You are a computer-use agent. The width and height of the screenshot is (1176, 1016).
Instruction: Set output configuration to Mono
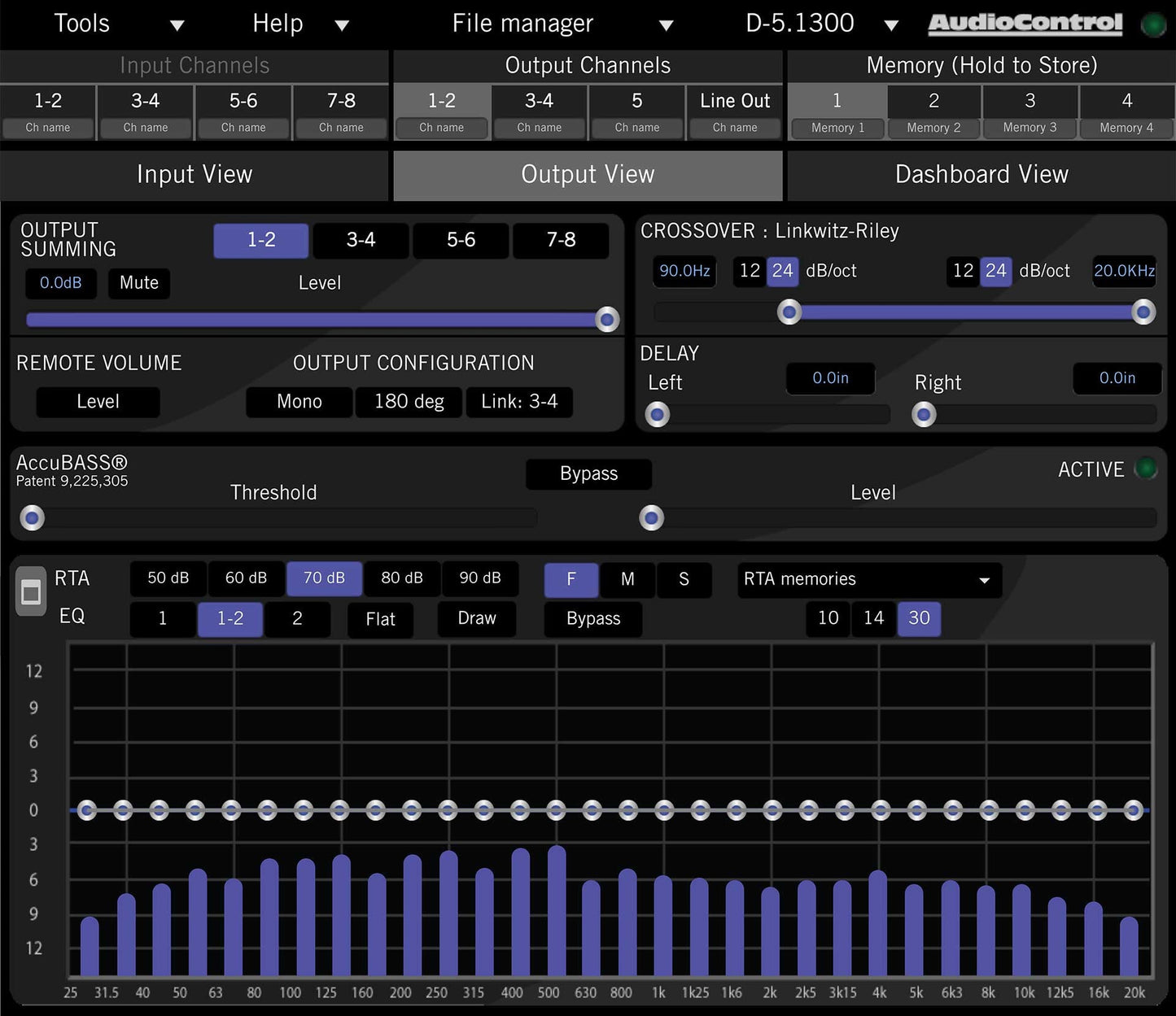pos(298,401)
